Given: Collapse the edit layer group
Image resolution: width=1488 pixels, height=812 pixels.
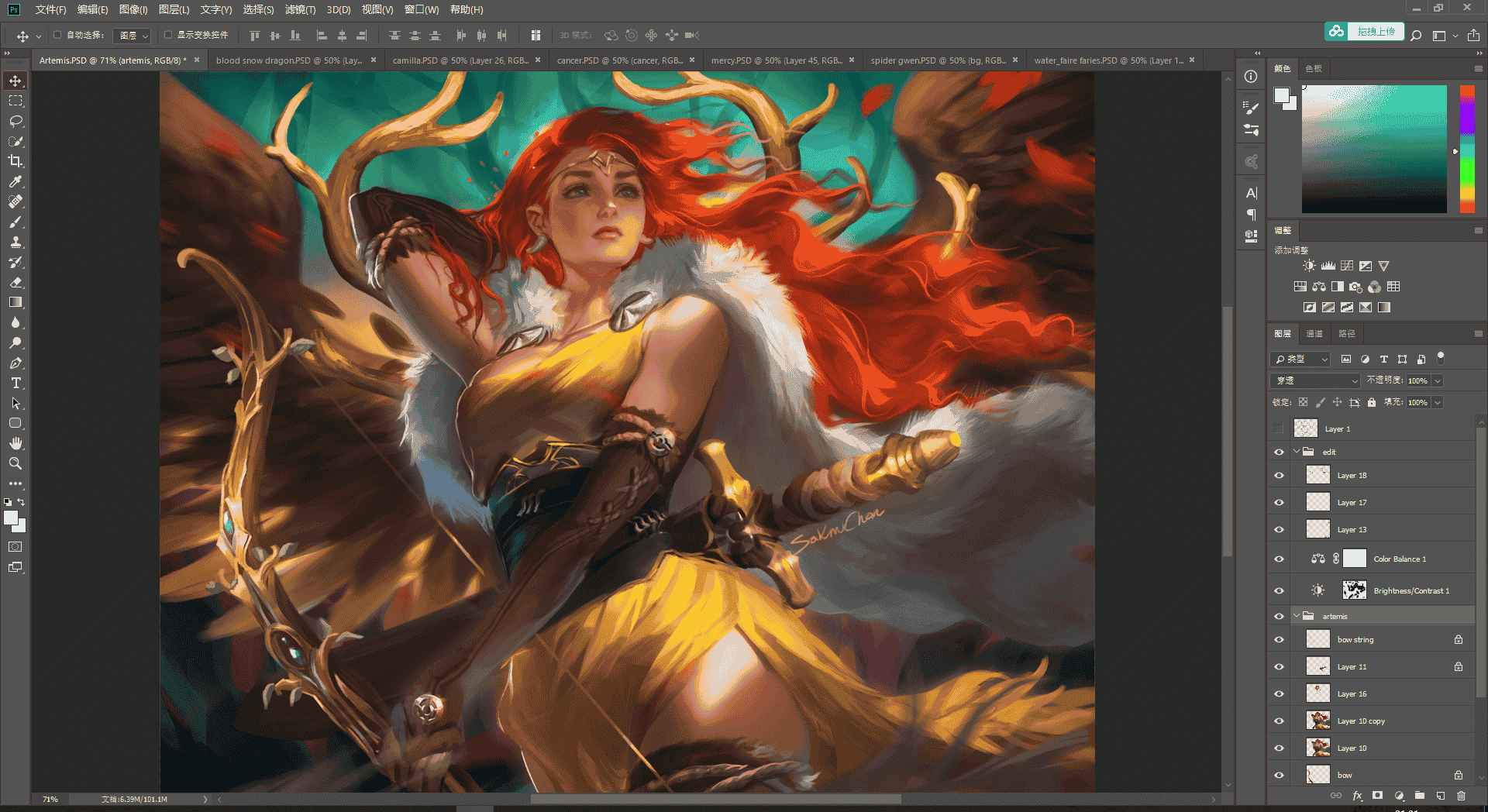Looking at the screenshot, I should (x=1297, y=452).
